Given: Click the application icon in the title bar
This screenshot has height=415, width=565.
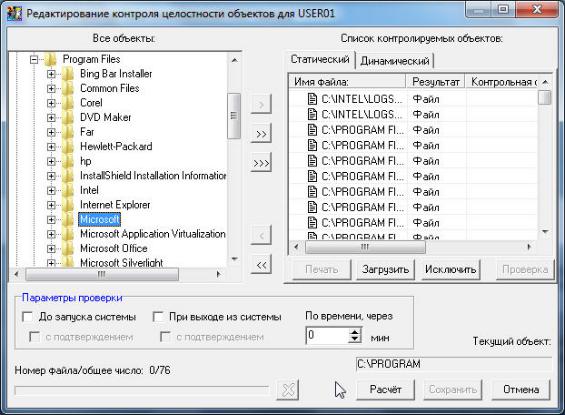Looking at the screenshot, I should click(x=14, y=13).
